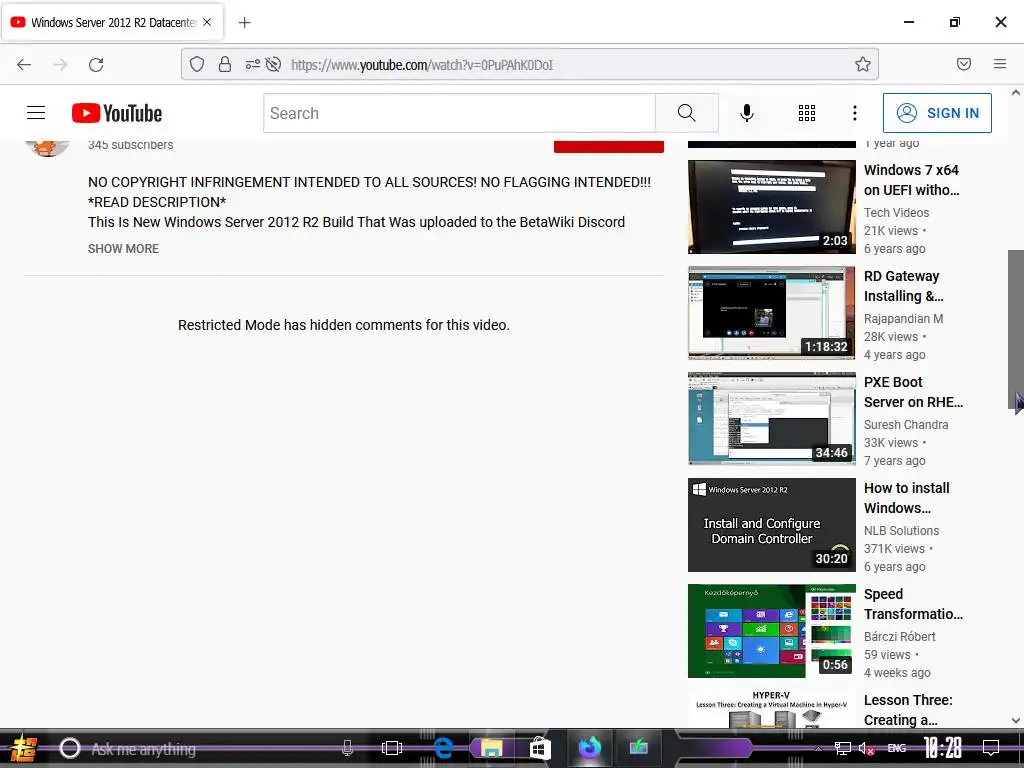1024x768 pixels.
Task: Click the SIGN IN button
Action: (x=937, y=113)
